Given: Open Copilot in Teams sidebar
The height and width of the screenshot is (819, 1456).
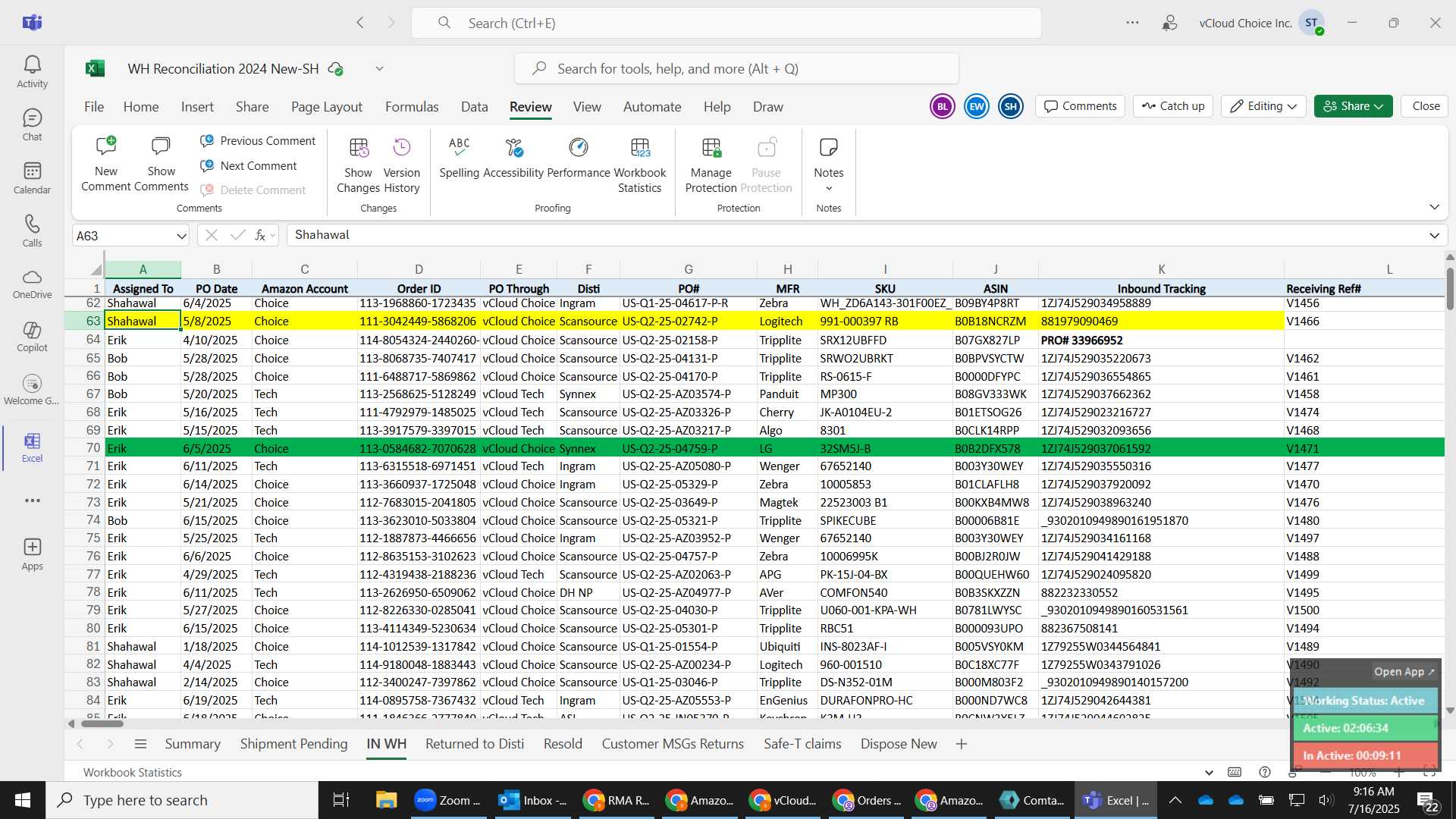Looking at the screenshot, I should coord(32,337).
